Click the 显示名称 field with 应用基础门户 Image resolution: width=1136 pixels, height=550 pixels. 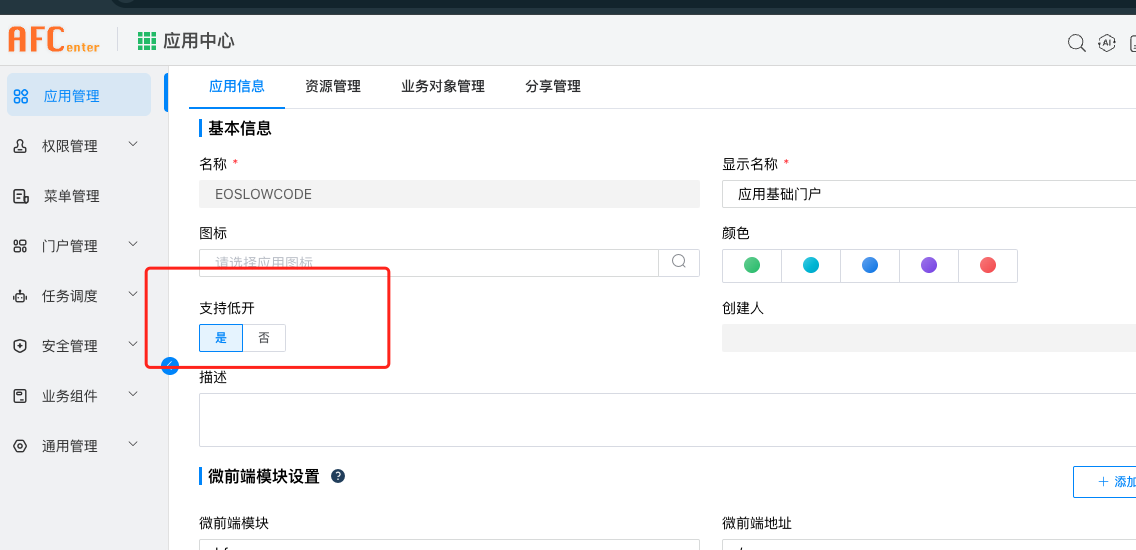(929, 194)
